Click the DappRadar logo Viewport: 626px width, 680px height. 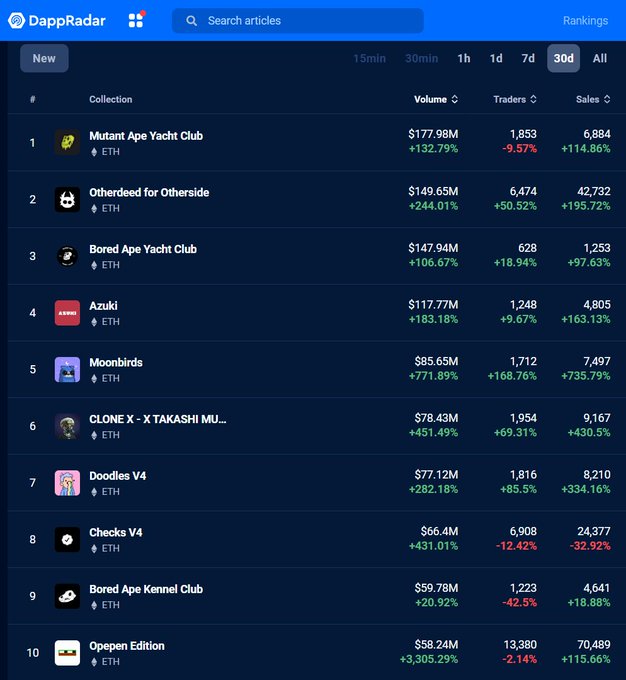[57, 20]
